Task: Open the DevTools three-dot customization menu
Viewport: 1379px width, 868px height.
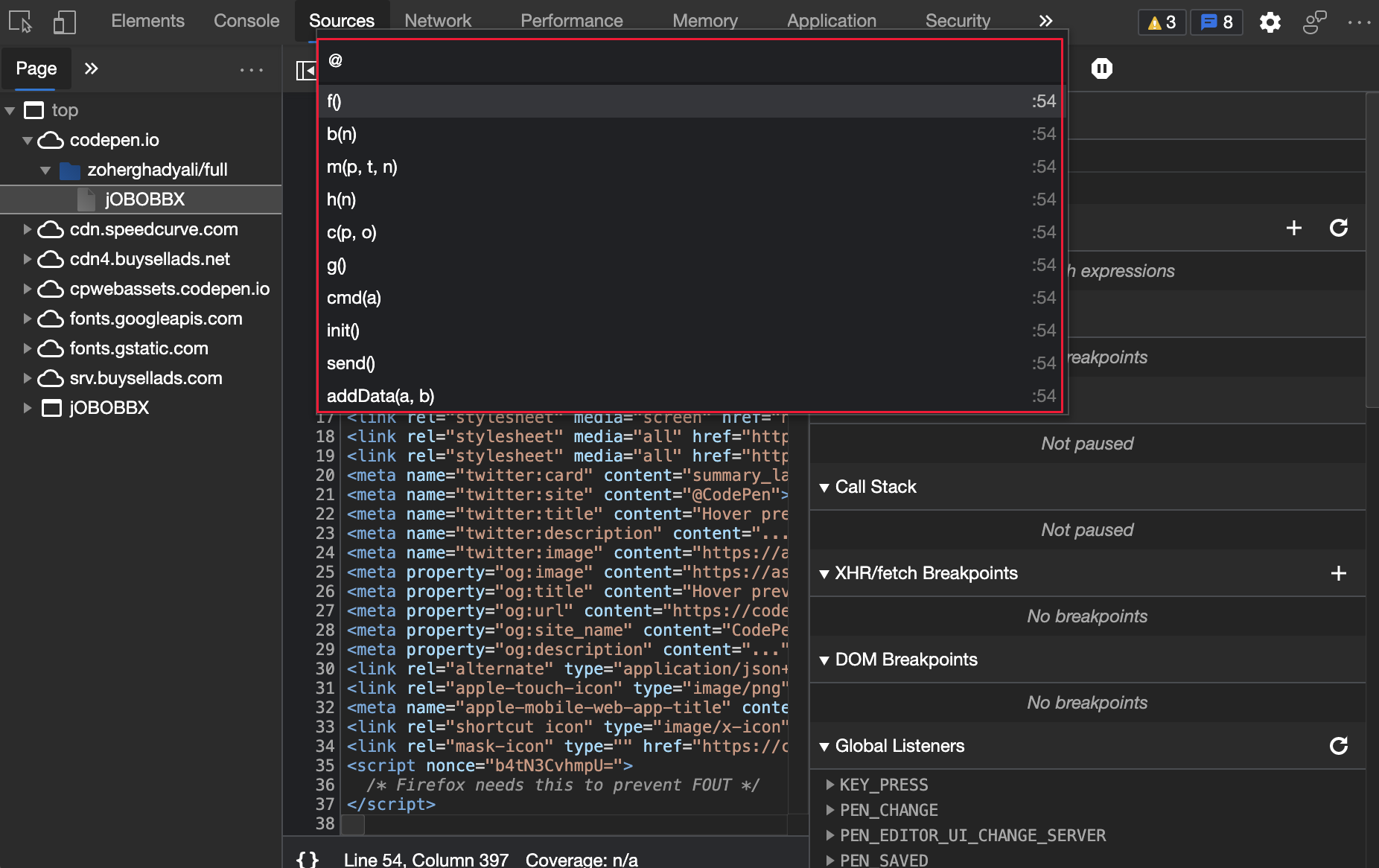Action: (x=1360, y=22)
